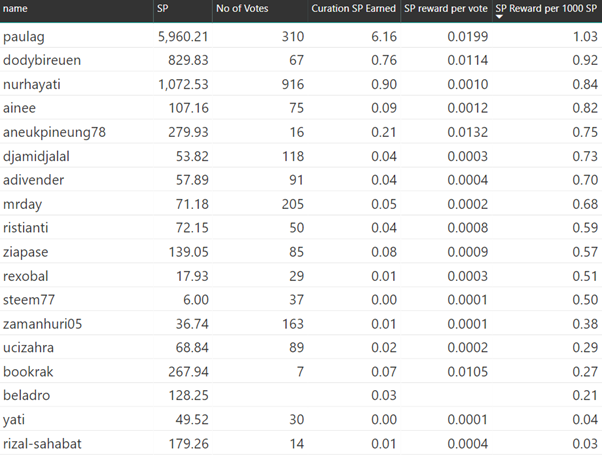Click reward per 1000 SP value 0.03
The width and height of the screenshot is (602, 455).
(585, 444)
